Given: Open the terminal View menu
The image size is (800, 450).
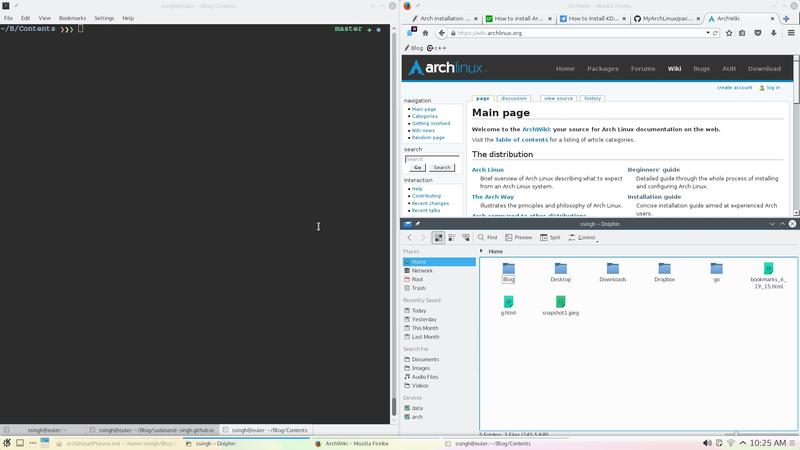Looking at the screenshot, I should 44,18.
